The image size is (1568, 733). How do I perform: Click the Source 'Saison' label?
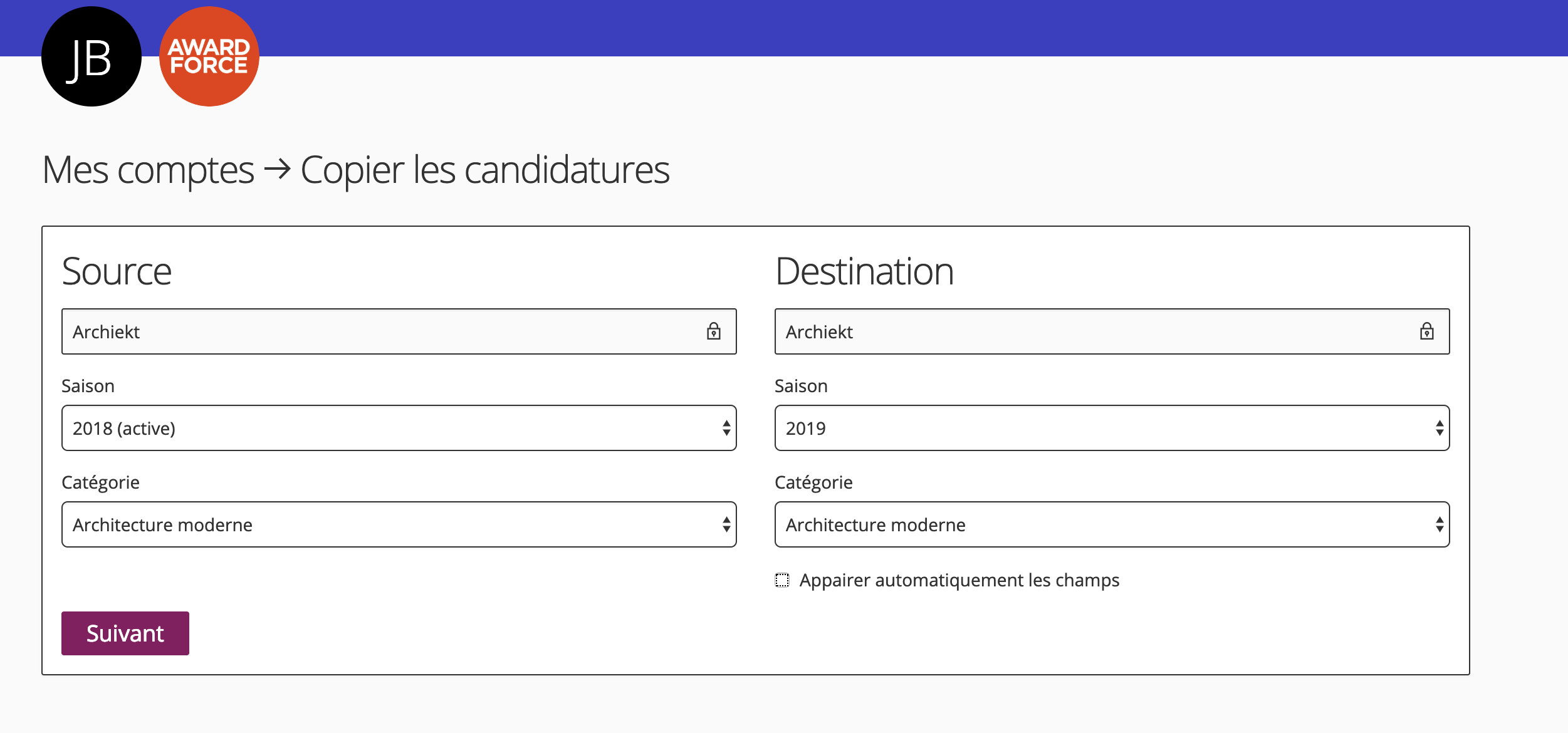click(88, 386)
